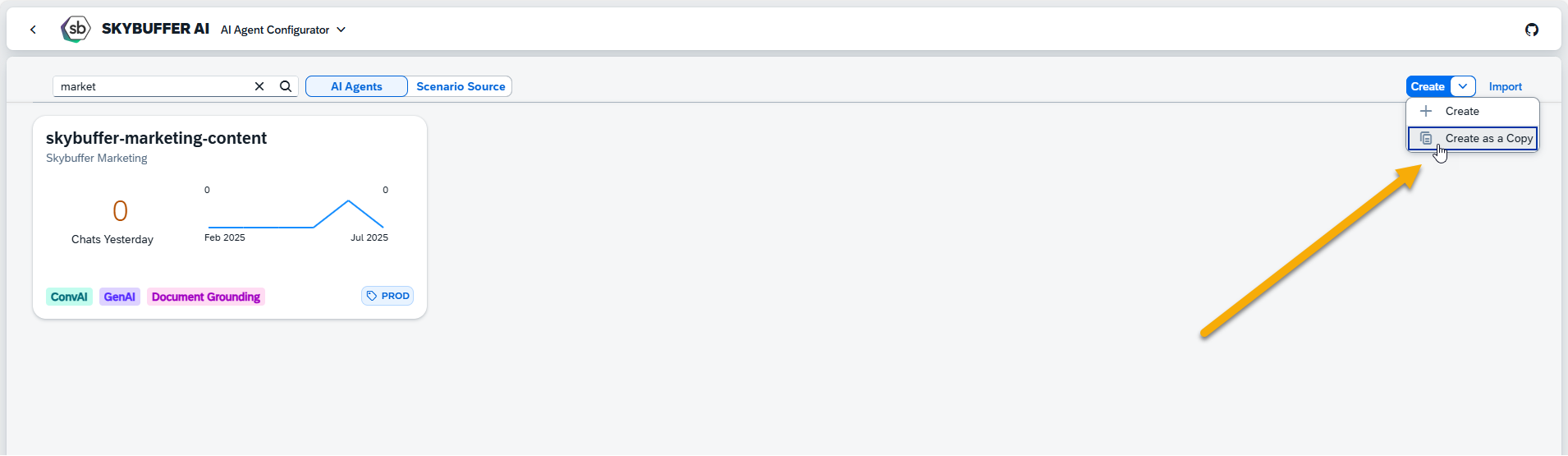Toggle the Create split-button arrow
Image resolution: width=1568 pixels, height=456 pixels.
pos(1463,86)
